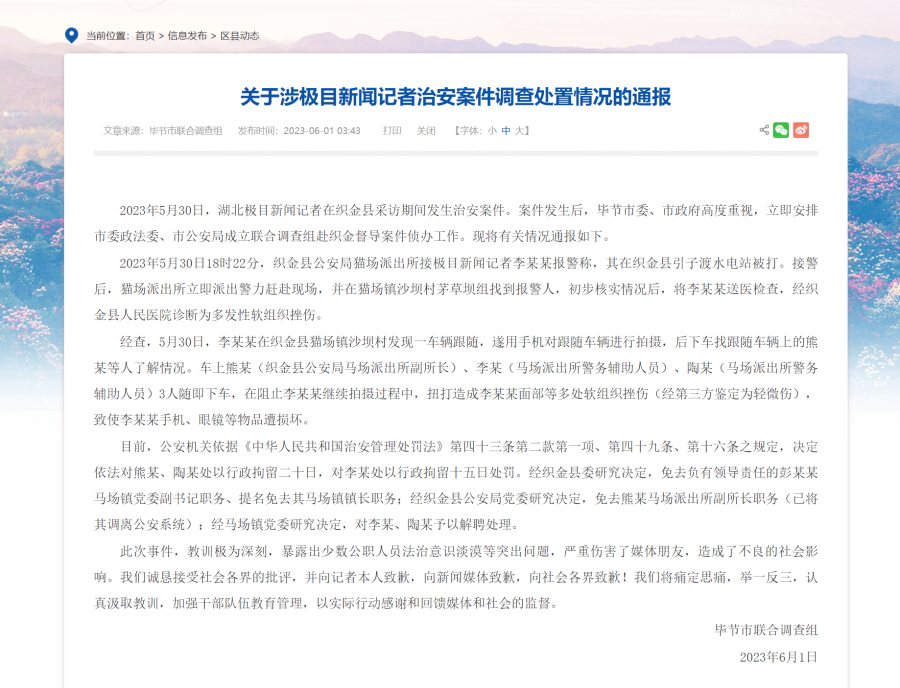Click the closing date 2023年6月1日

click(x=778, y=656)
